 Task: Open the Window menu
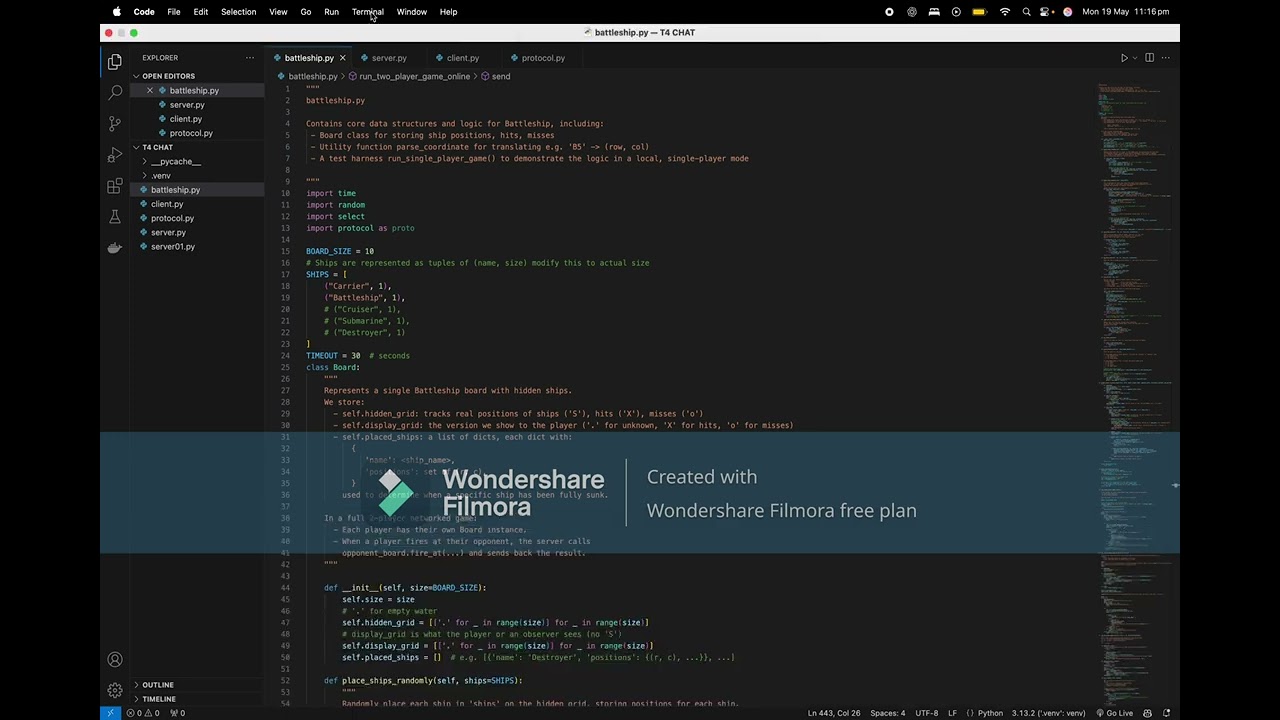[411, 12]
